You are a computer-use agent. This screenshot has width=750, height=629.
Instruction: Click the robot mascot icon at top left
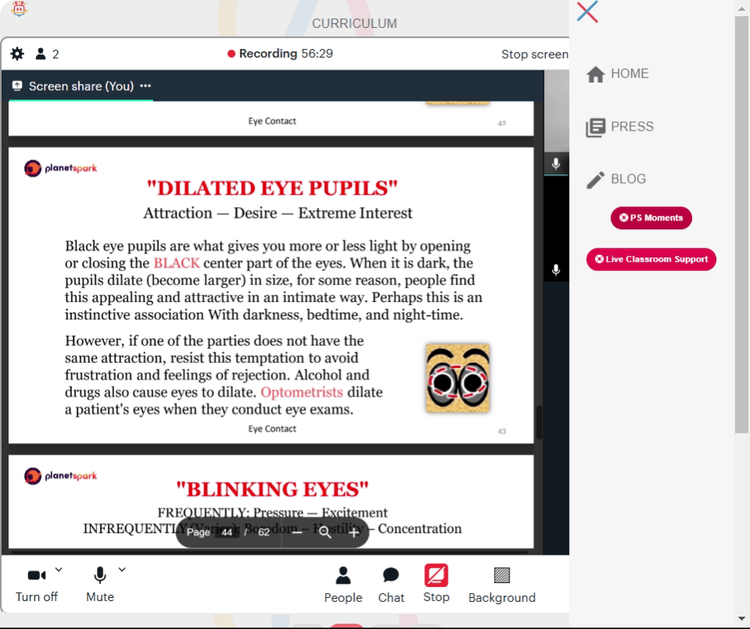(19, 8)
